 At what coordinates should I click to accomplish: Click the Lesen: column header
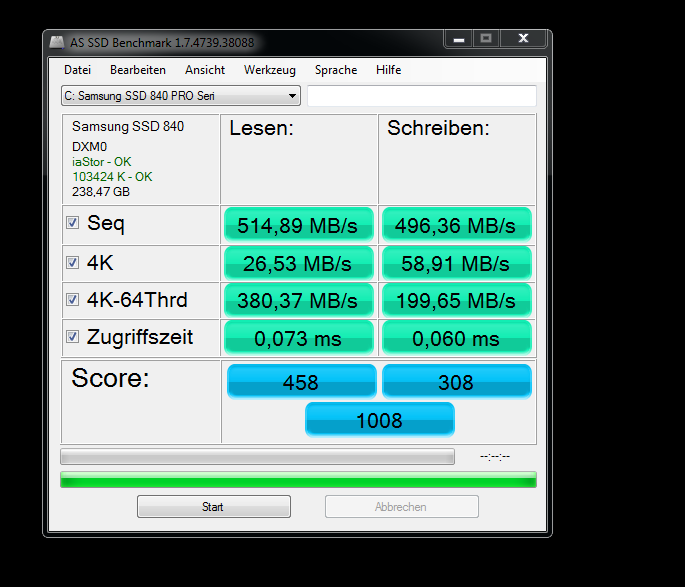pyautogui.click(x=262, y=128)
